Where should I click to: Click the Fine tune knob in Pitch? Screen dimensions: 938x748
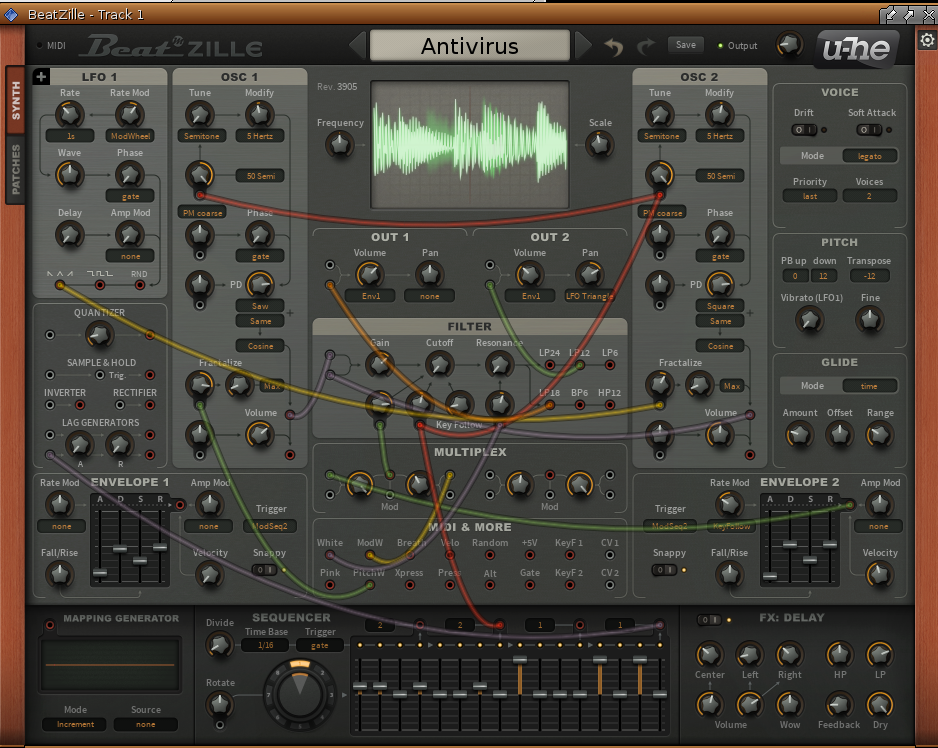tap(870, 320)
